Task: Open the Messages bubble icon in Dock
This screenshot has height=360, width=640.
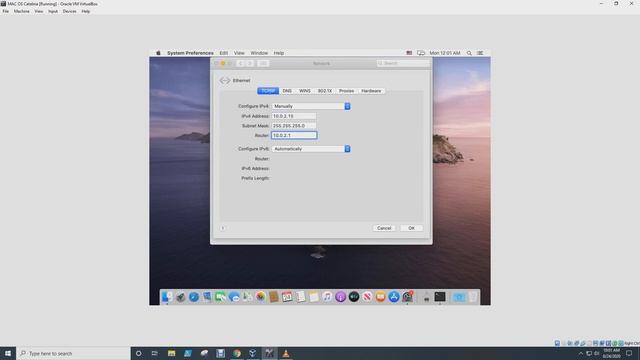Action: pyautogui.click(x=234, y=297)
